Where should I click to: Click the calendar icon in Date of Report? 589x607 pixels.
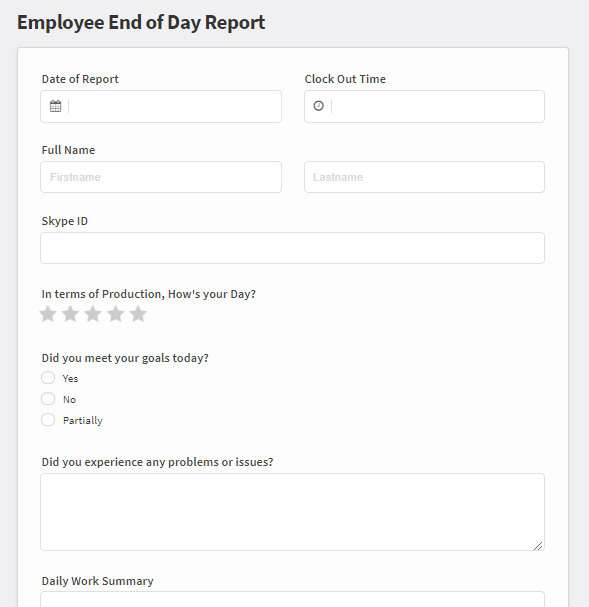[55, 106]
